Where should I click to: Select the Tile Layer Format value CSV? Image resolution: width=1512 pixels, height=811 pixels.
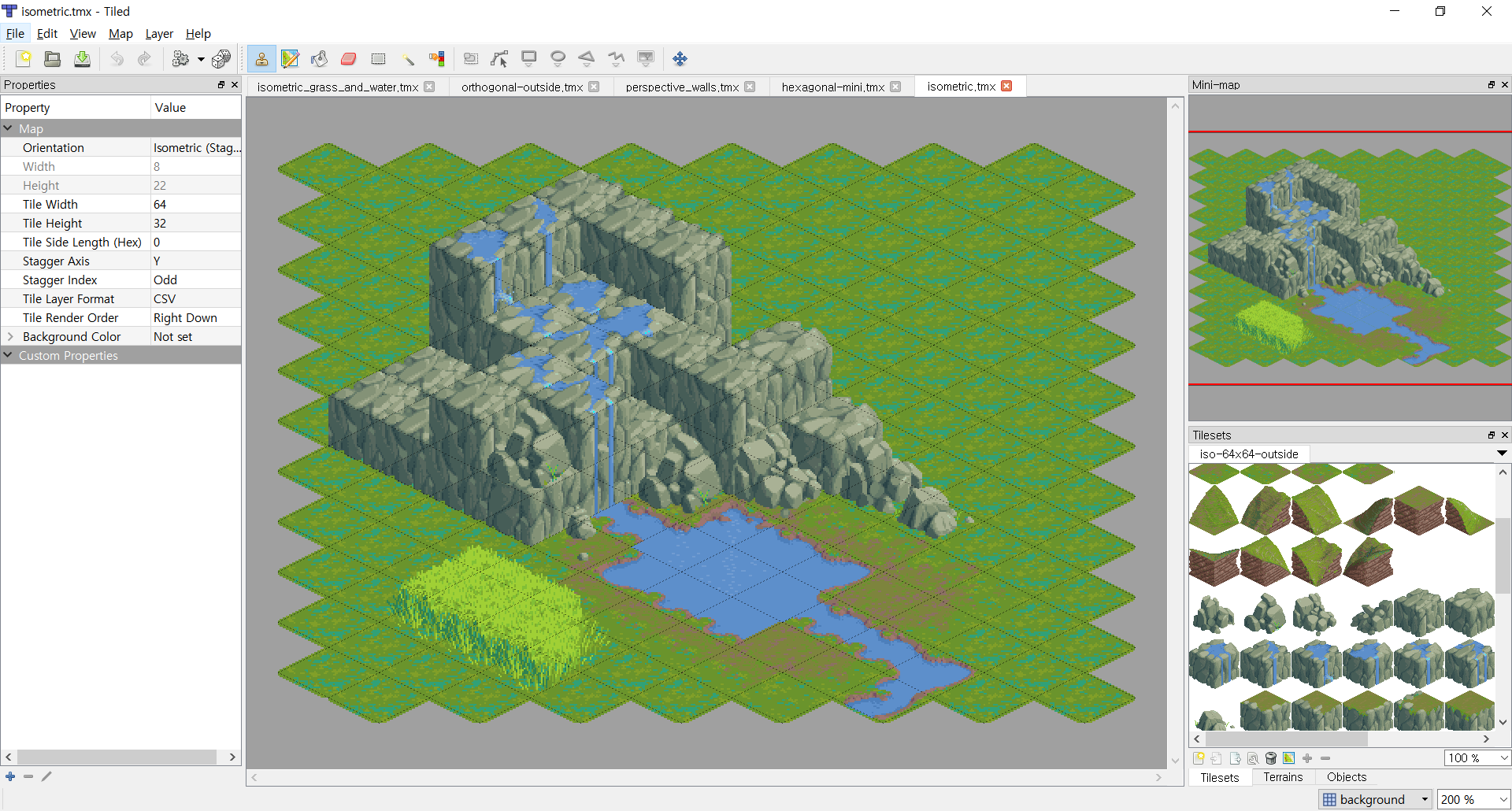click(196, 298)
